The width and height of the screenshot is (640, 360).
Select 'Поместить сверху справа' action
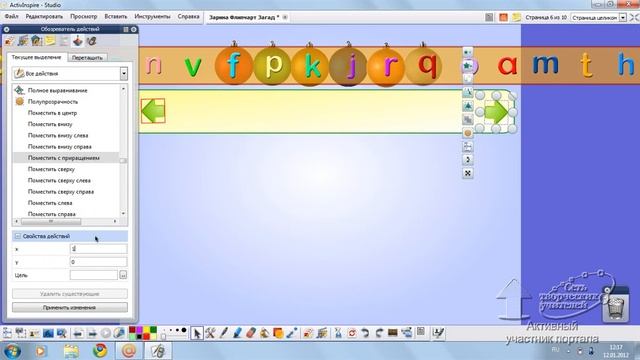pos(61,191)
